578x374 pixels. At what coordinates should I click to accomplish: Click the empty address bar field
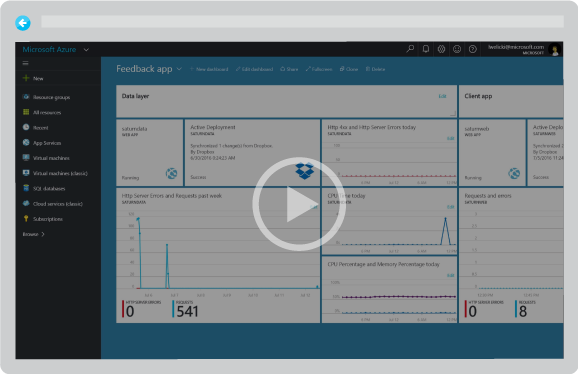click(302, 21)
